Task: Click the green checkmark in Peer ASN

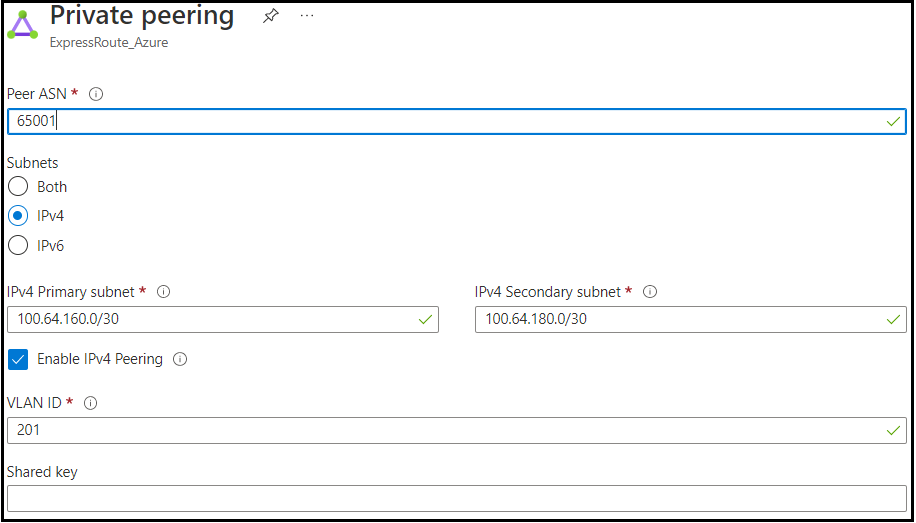Action: coord(893,121)
